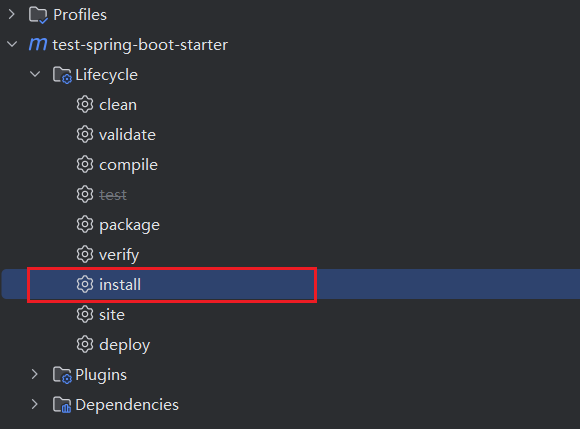Click the gear icon beside clean

pyautogui.click(x=85, y=105)
